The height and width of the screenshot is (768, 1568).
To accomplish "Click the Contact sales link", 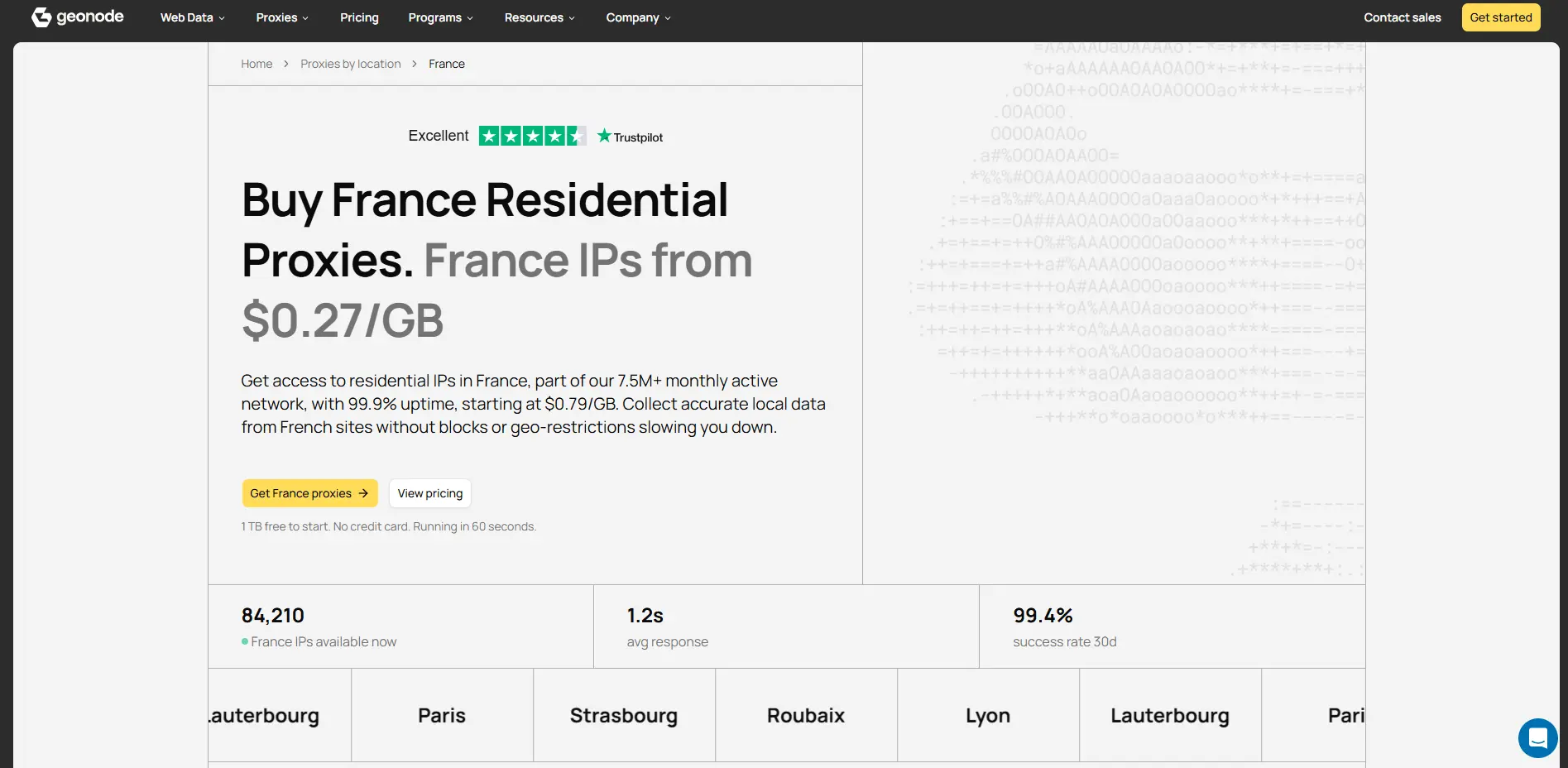I will click(1402, 17).
